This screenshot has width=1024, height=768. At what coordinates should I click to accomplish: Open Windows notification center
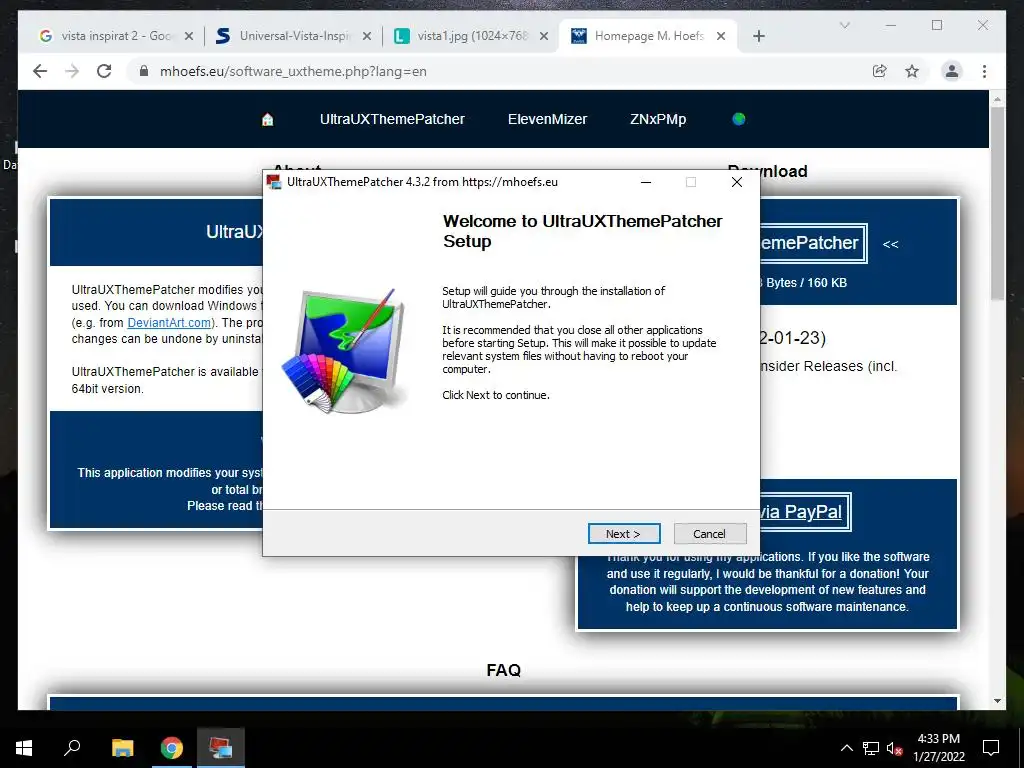click(x=991, y=748)
